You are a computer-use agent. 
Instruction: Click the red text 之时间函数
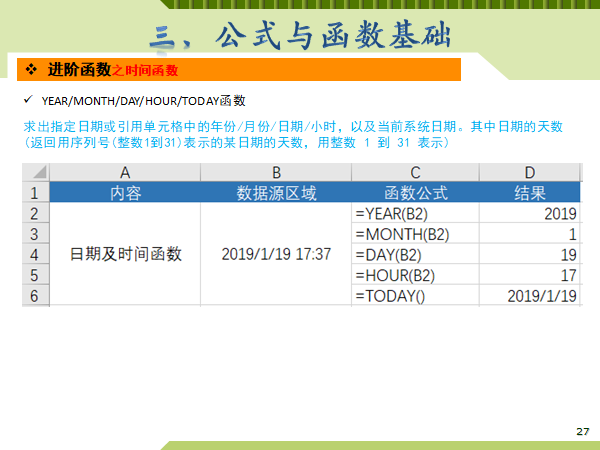145,70
